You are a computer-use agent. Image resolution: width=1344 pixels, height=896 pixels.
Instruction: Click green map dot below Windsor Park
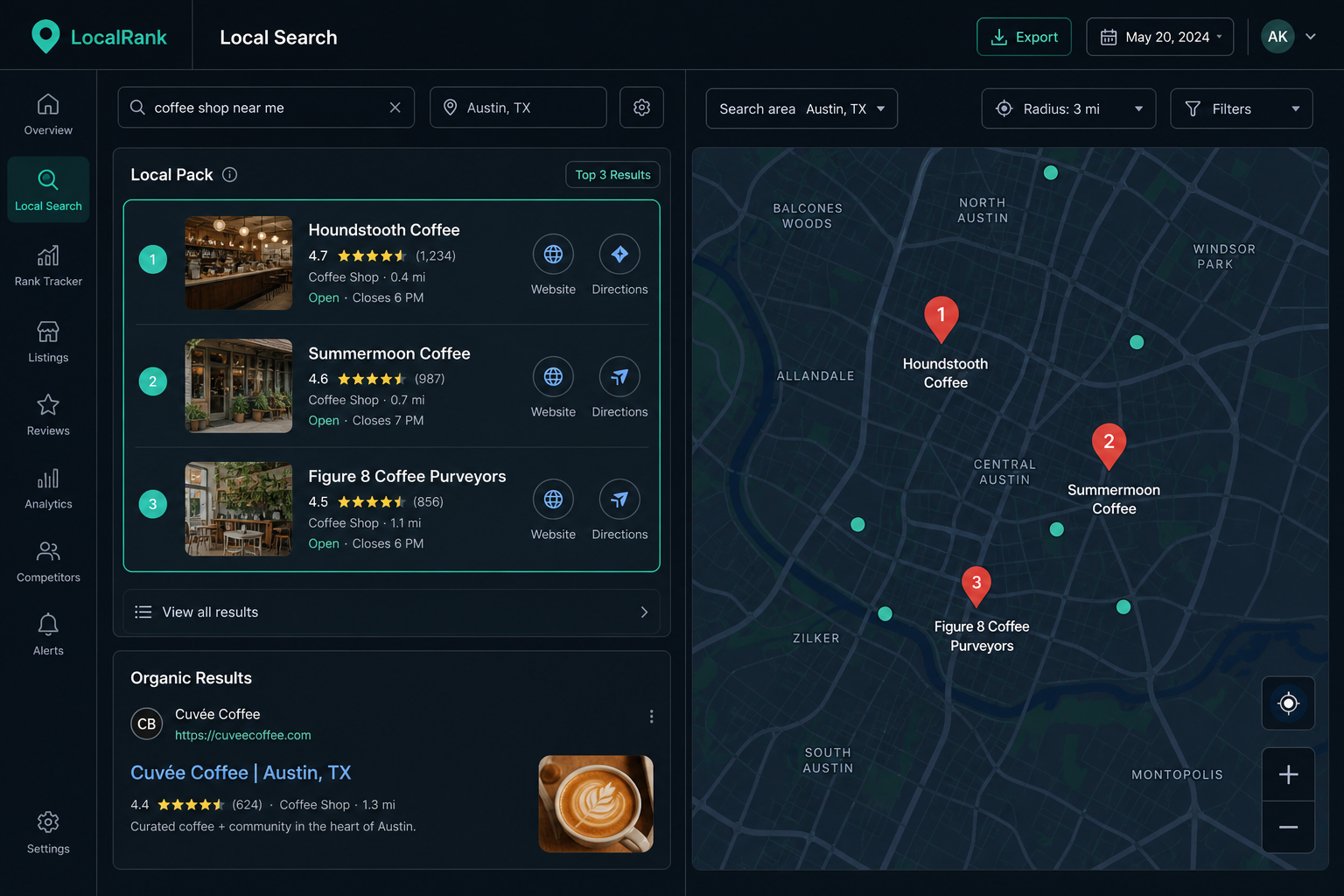(1137, 342)
